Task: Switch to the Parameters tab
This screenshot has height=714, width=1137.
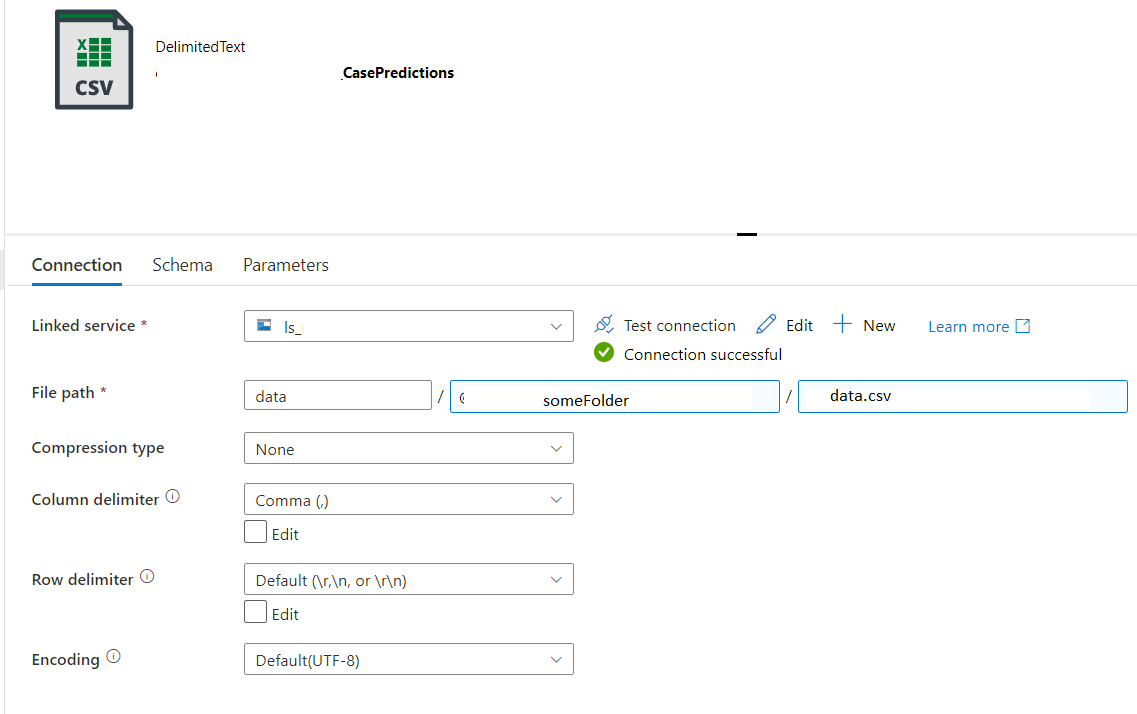Action: pos(286,265)
